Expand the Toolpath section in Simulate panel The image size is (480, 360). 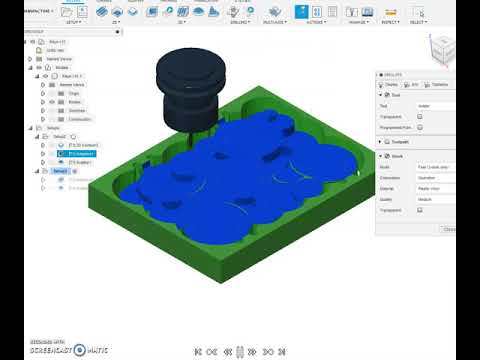tap(380, 142)
